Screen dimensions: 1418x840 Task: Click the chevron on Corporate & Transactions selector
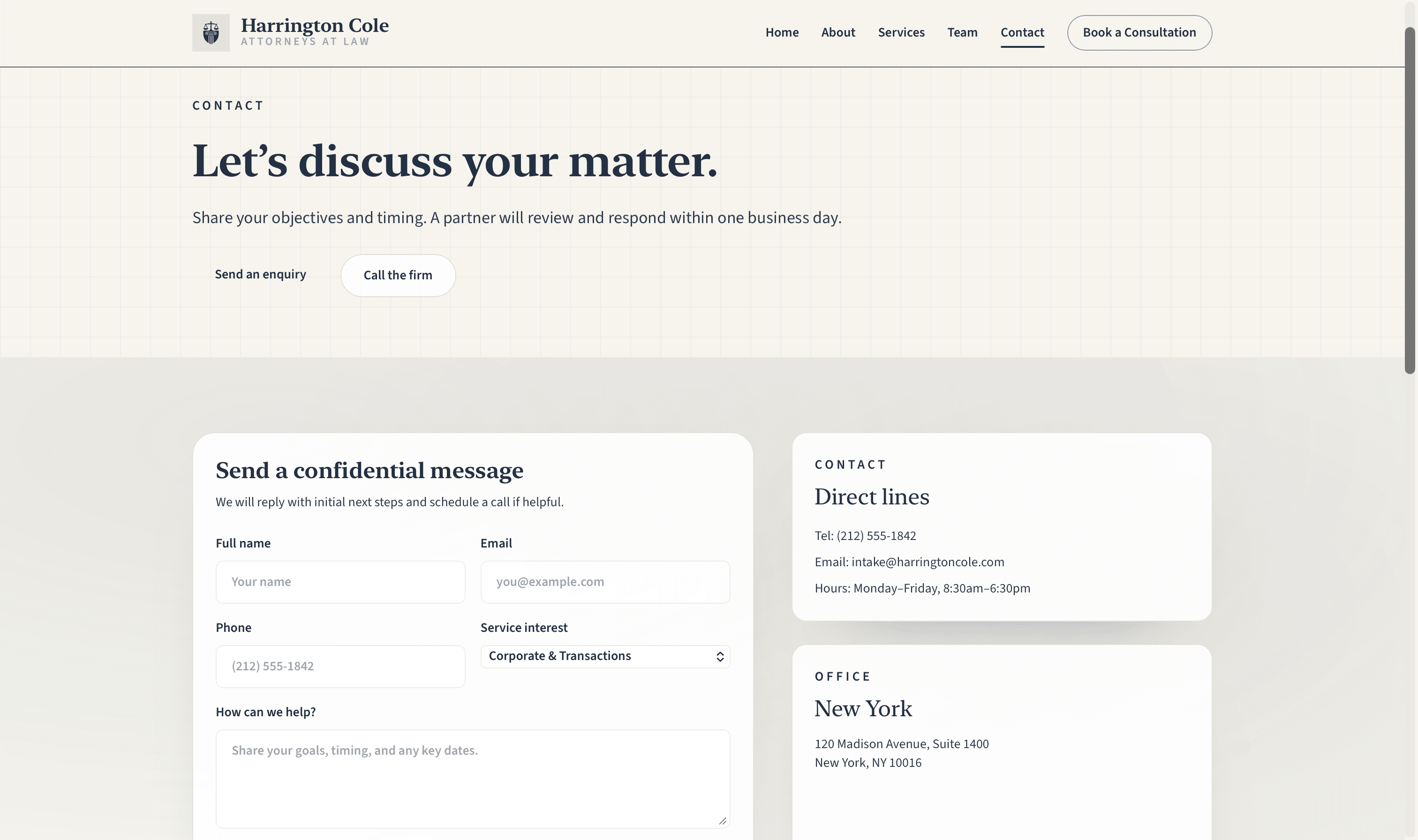coord(719,656)
